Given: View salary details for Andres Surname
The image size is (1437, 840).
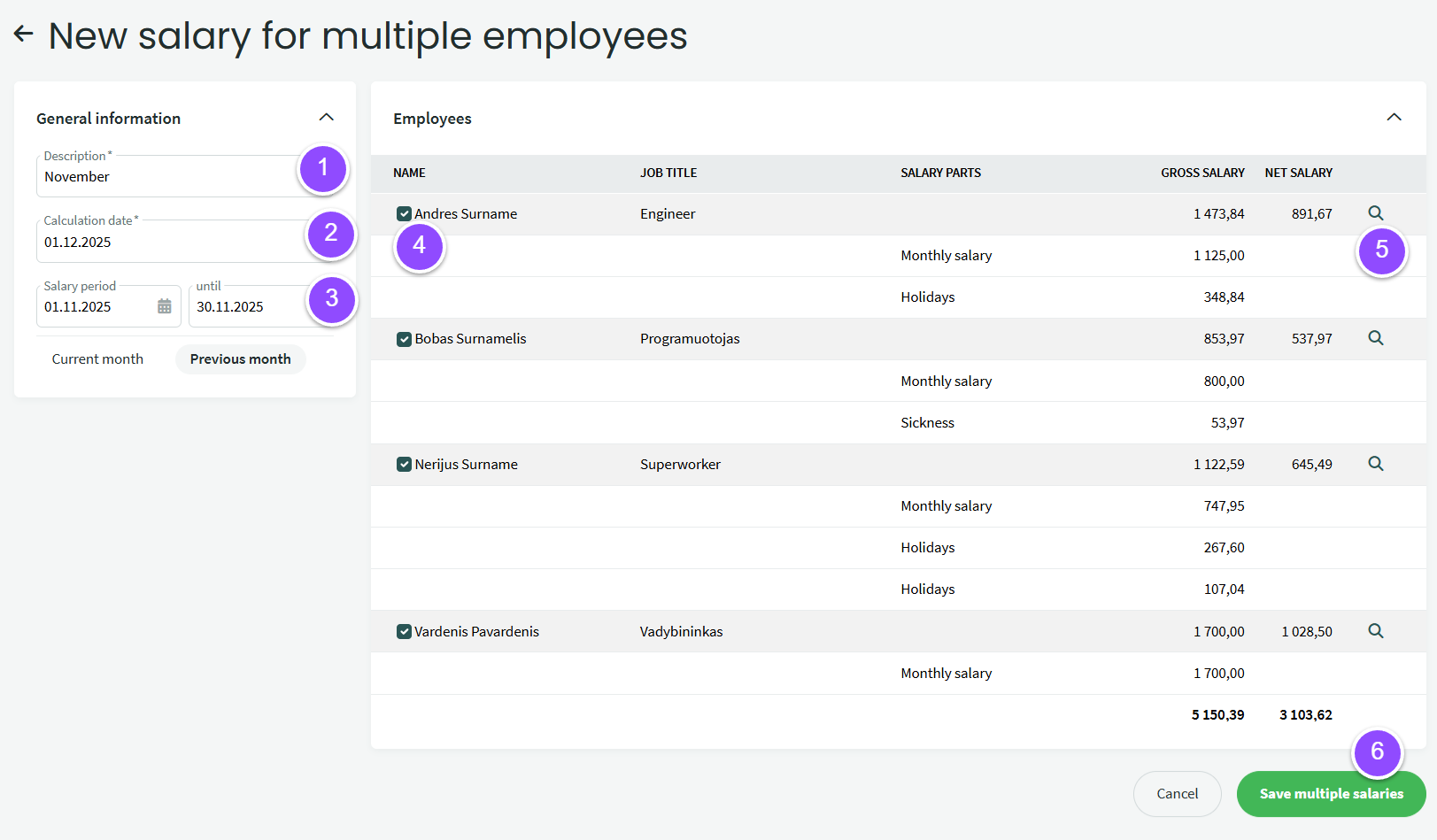Looking at the screenshot, I should (1375, 213).
